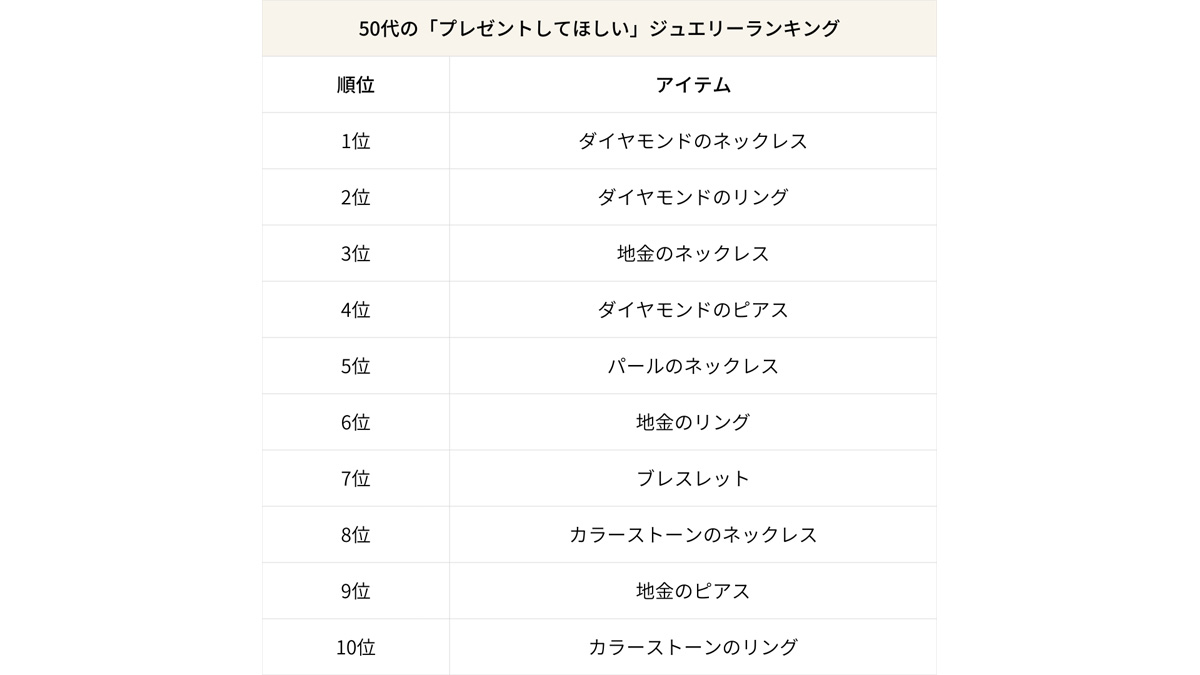Click カラーストーンのネックレス item text
This screenshot has height=675, width=1200.
pyautogui.click(x=693, y=535)
